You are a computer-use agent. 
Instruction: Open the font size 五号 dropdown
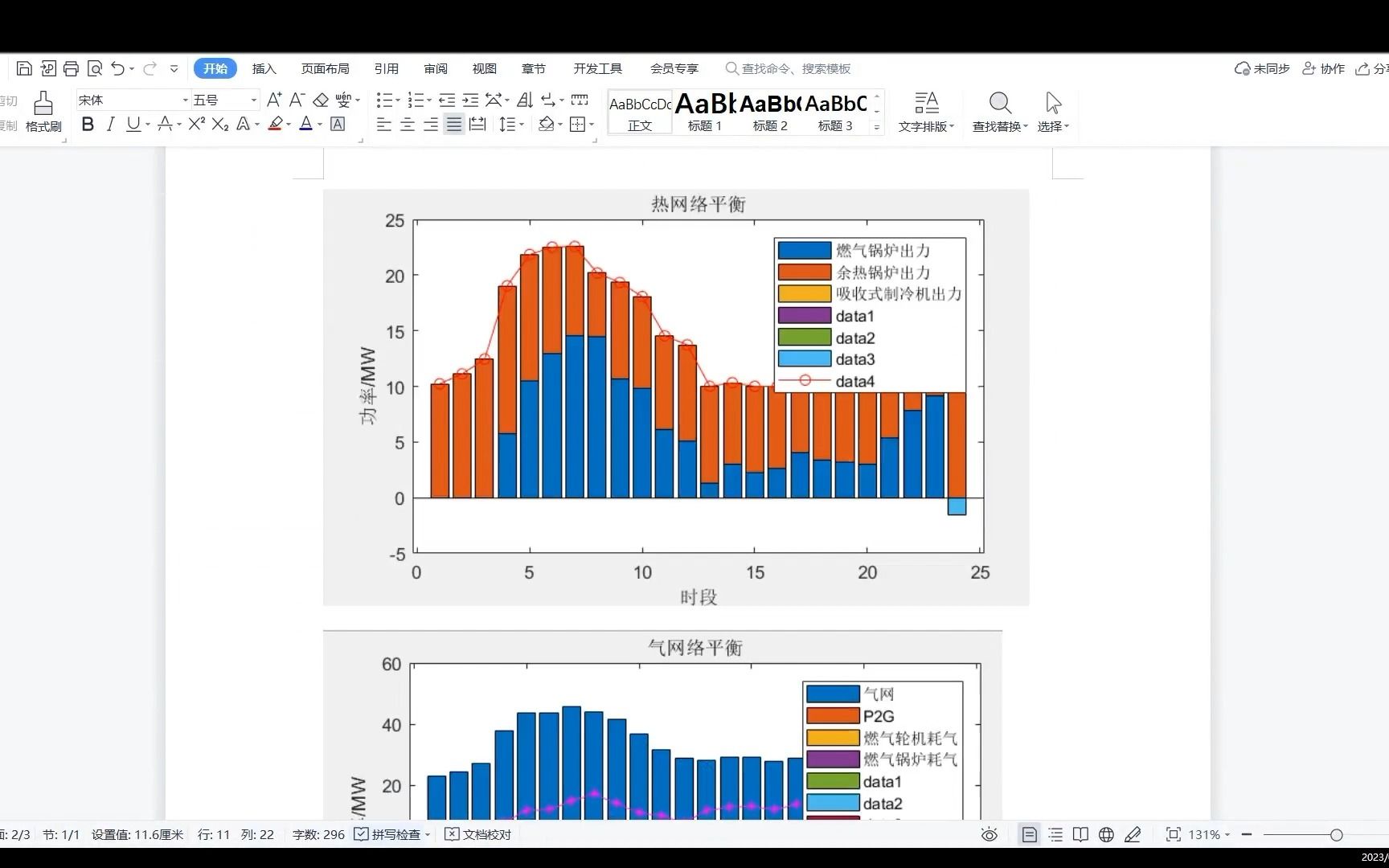tap(254, 100)
